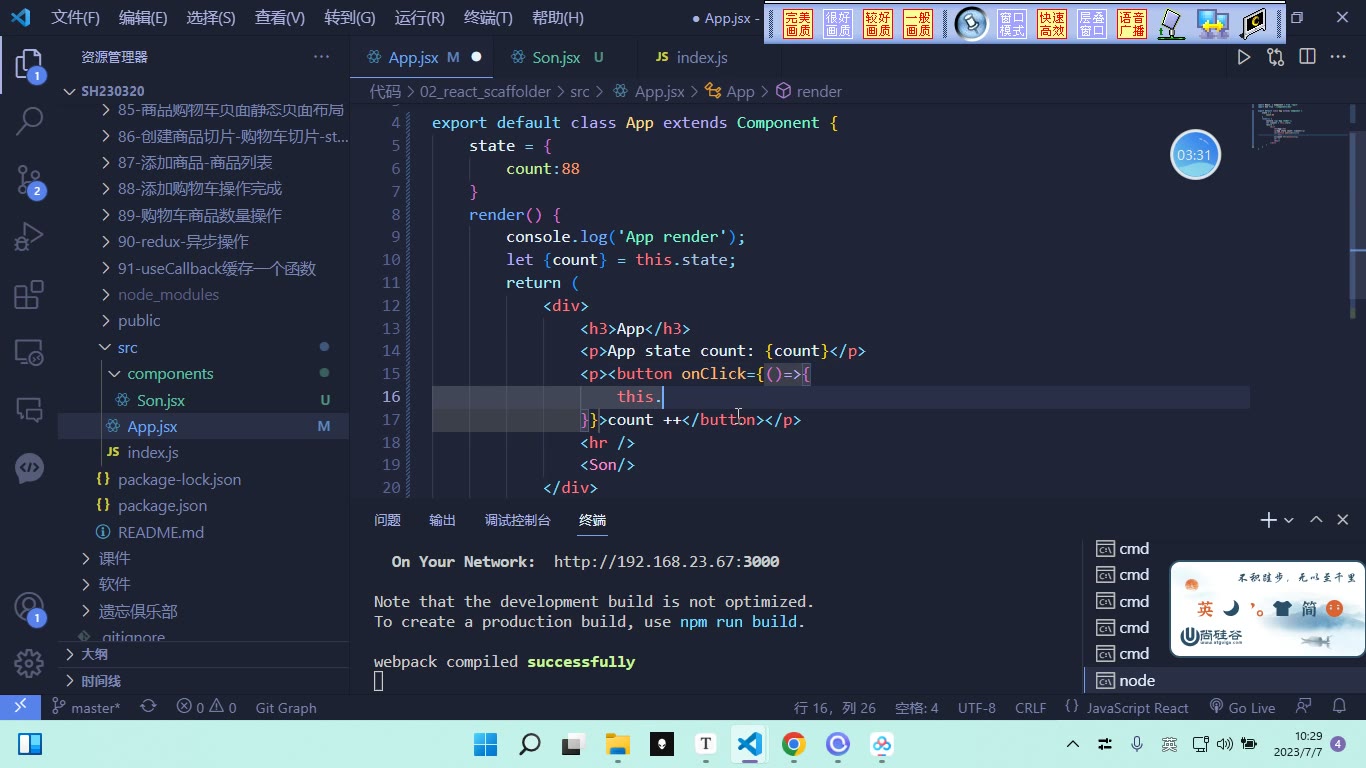Screen dimensions: 1366x768
Task: Open package.json in the explorer
Action: pyautogui.click(x=162, y=505)
